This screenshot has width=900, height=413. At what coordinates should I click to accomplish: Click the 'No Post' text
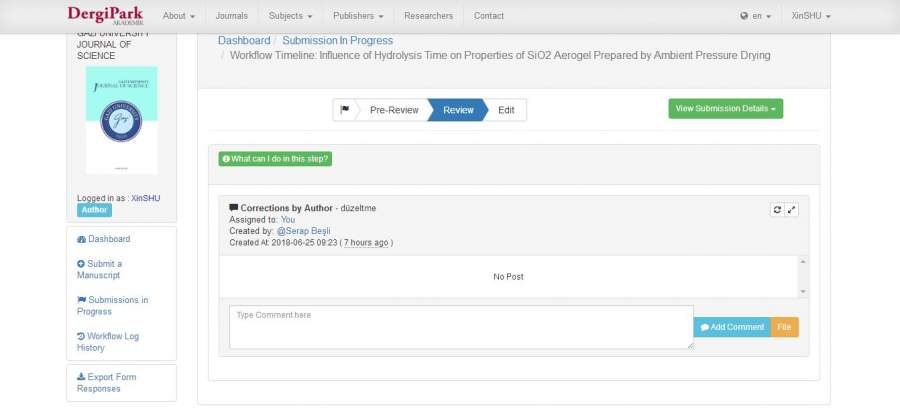point(509,276)
